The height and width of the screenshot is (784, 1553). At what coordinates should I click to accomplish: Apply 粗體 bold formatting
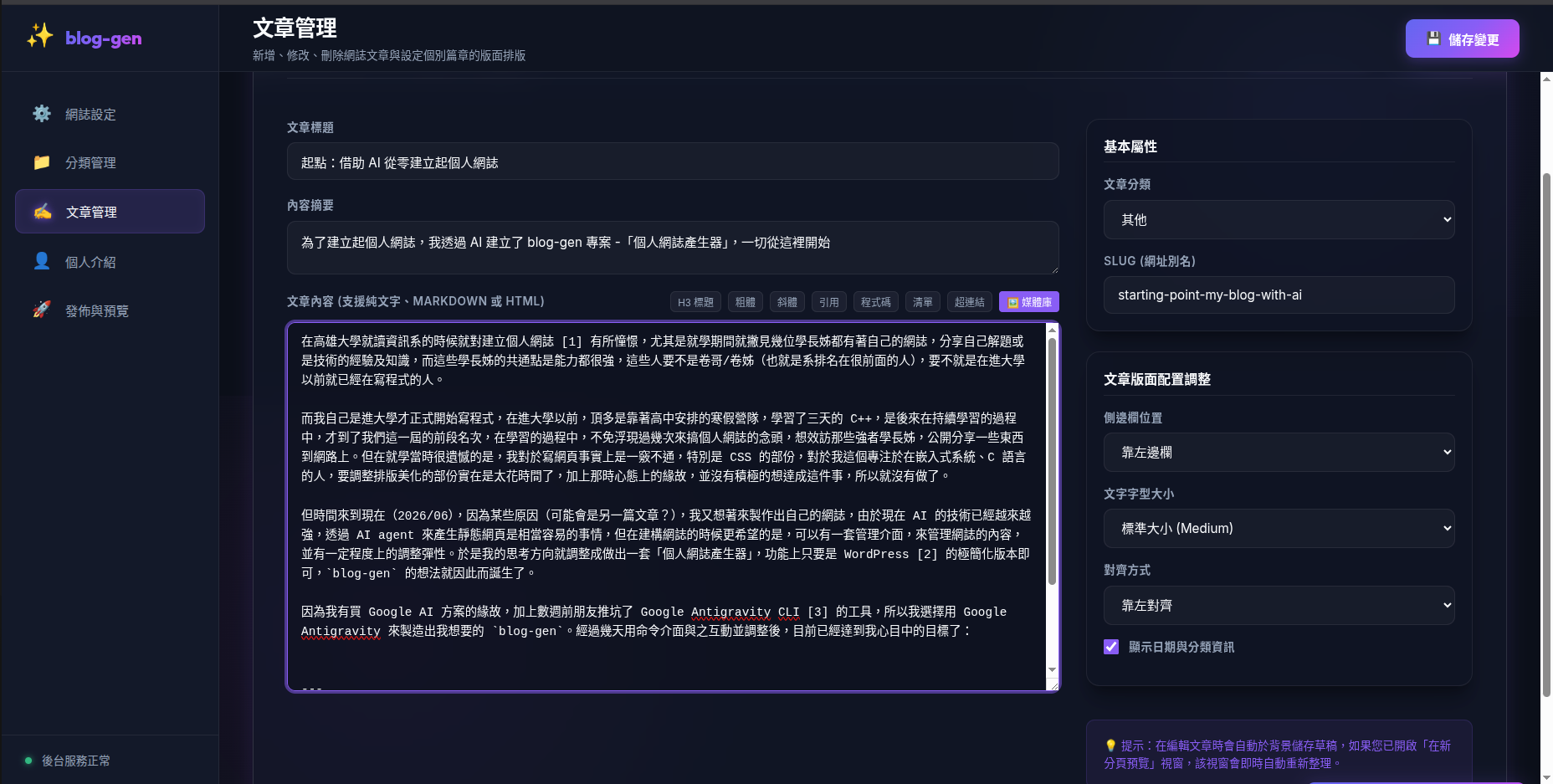tap(745, 302)
